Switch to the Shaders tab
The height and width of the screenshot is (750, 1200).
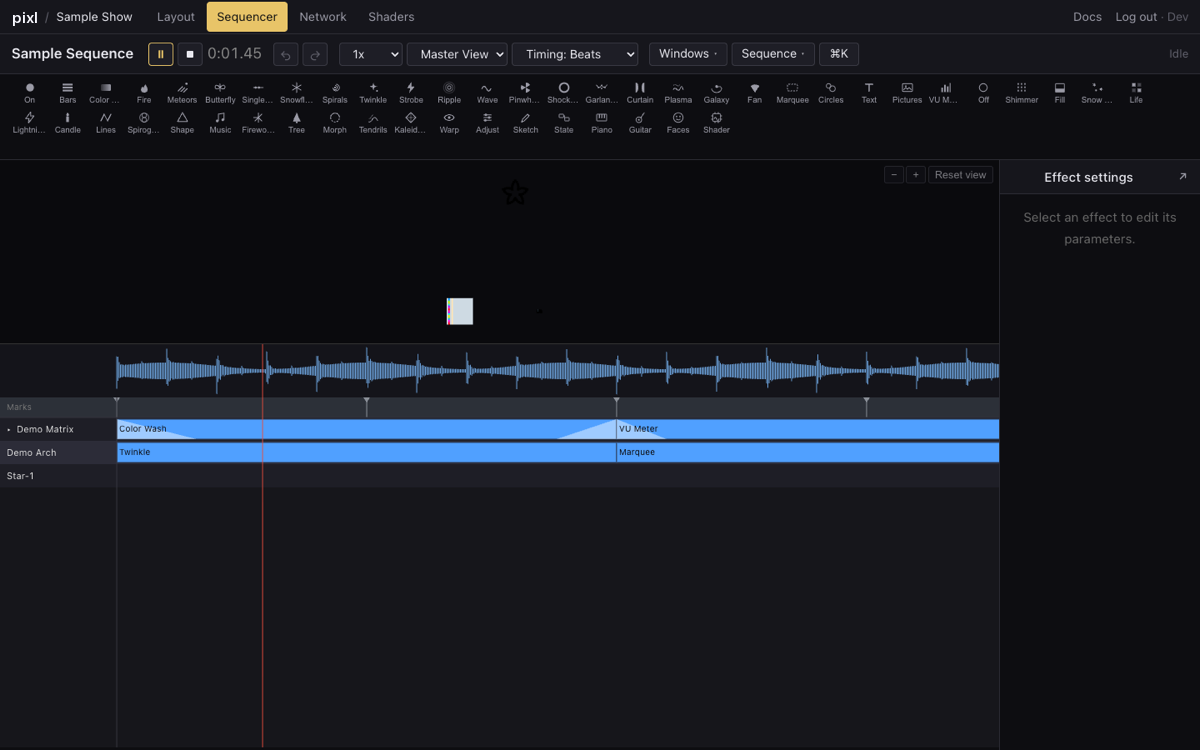(x=391, y=17)
